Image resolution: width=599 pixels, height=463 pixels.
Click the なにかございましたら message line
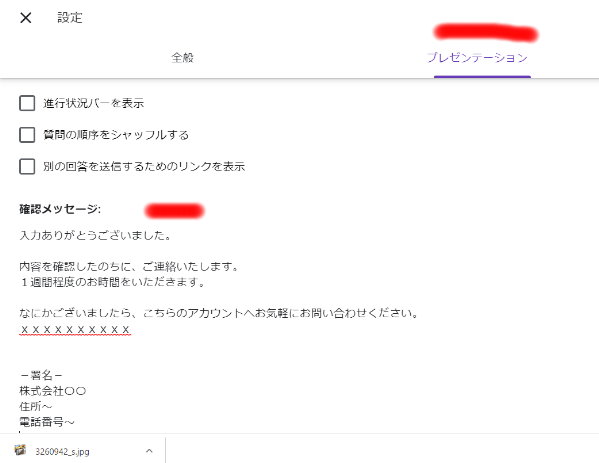click(219, 313)
